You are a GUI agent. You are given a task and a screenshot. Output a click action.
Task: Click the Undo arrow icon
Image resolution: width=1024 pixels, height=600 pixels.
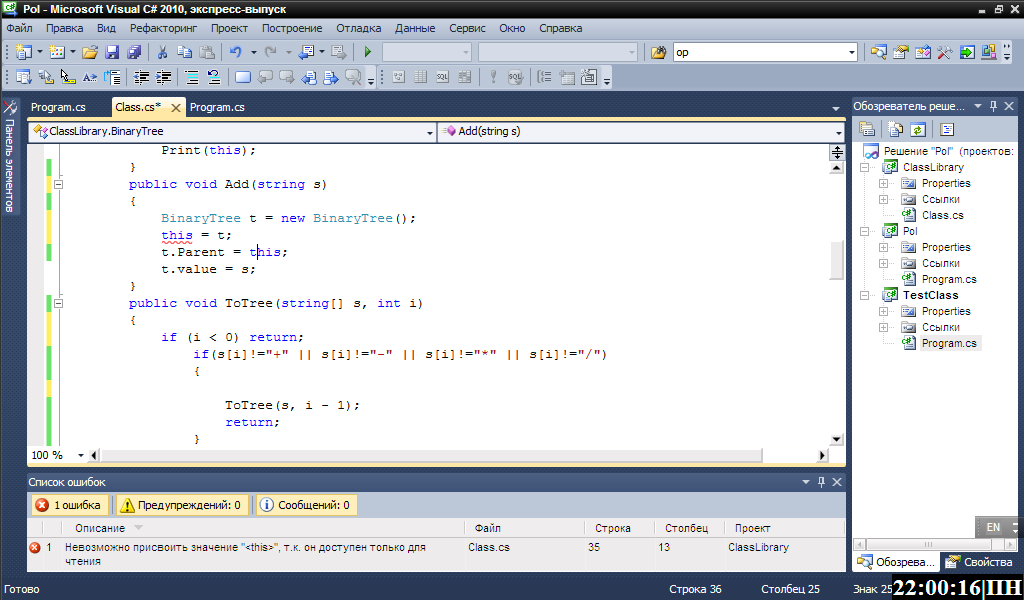coord(235,52)
